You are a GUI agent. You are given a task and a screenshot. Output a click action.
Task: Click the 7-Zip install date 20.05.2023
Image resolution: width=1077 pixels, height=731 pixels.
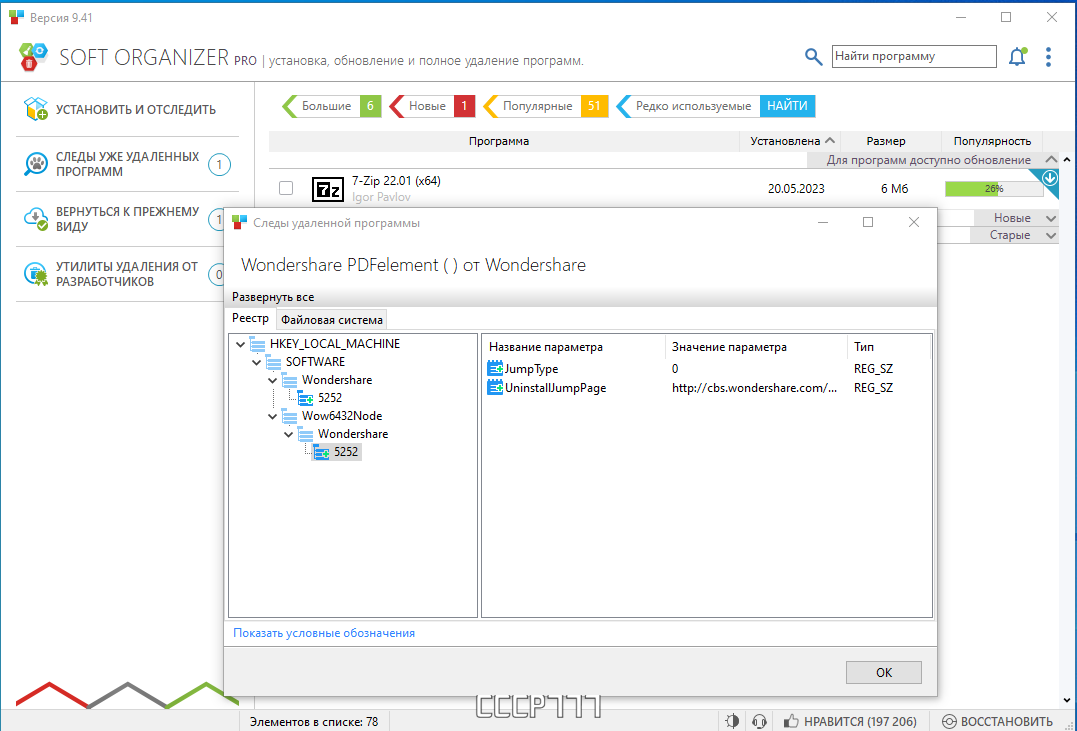click(x=796, y=188)
